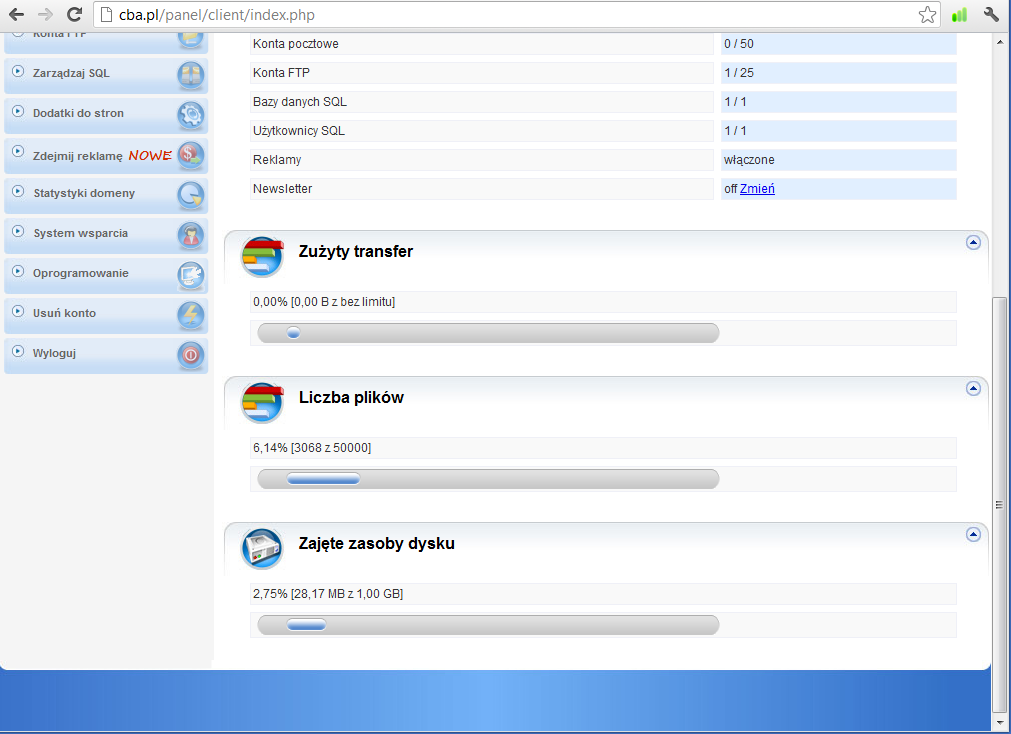The width and height of the screenshot is (1011, 734).
Task: Open Dodatki do stron menu item
Action: tap(106, 115)
